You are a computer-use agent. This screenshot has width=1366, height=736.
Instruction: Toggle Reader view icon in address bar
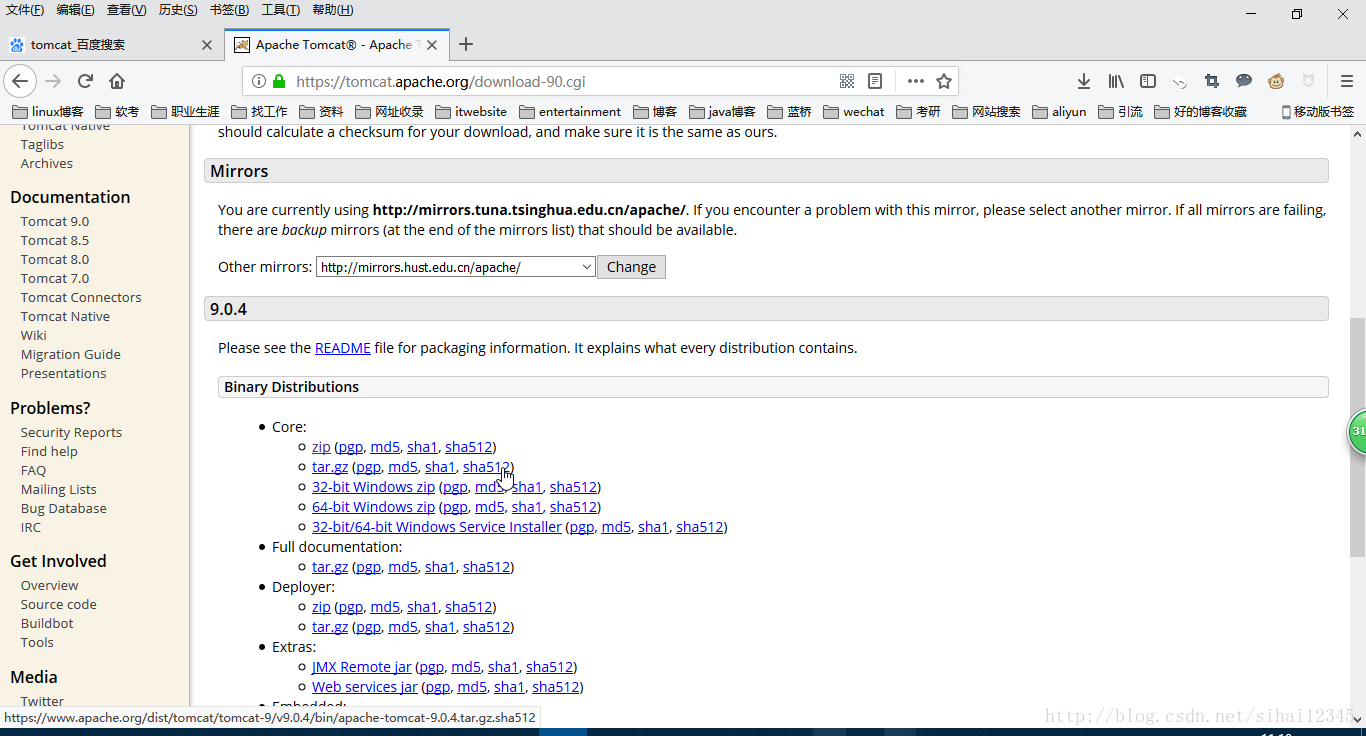pos(875,81)
